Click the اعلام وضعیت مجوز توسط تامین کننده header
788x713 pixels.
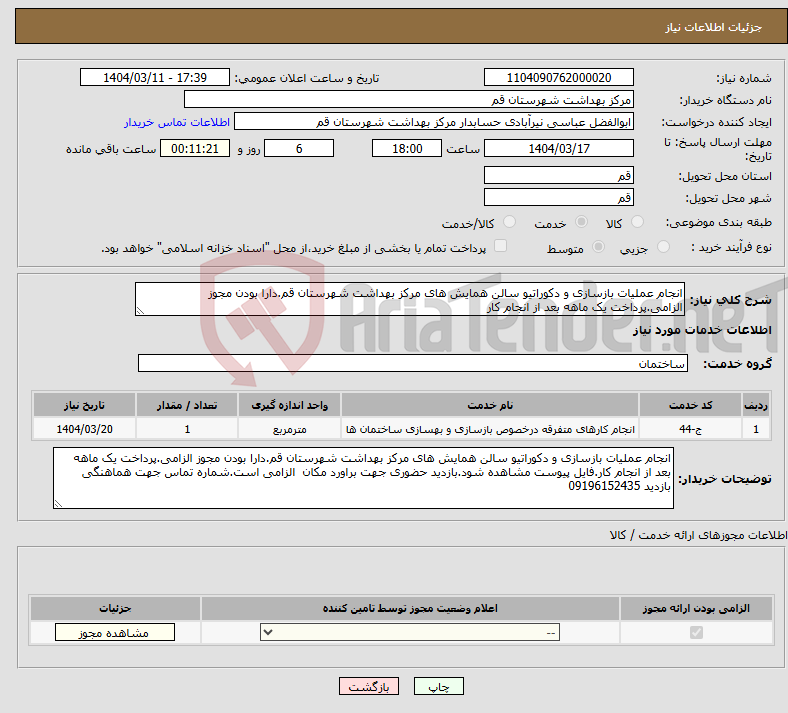(410, 608)
